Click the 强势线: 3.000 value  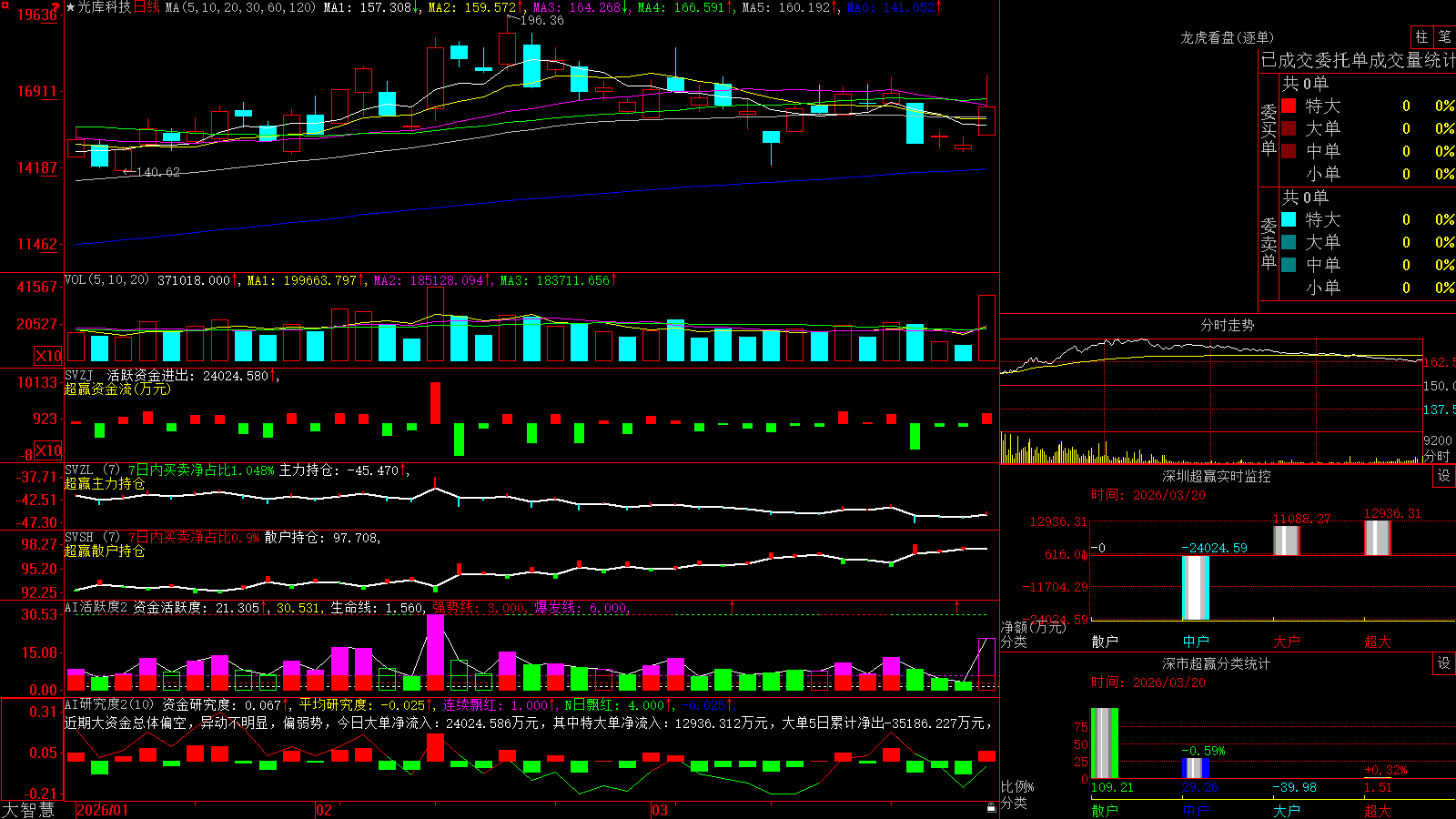479,608
